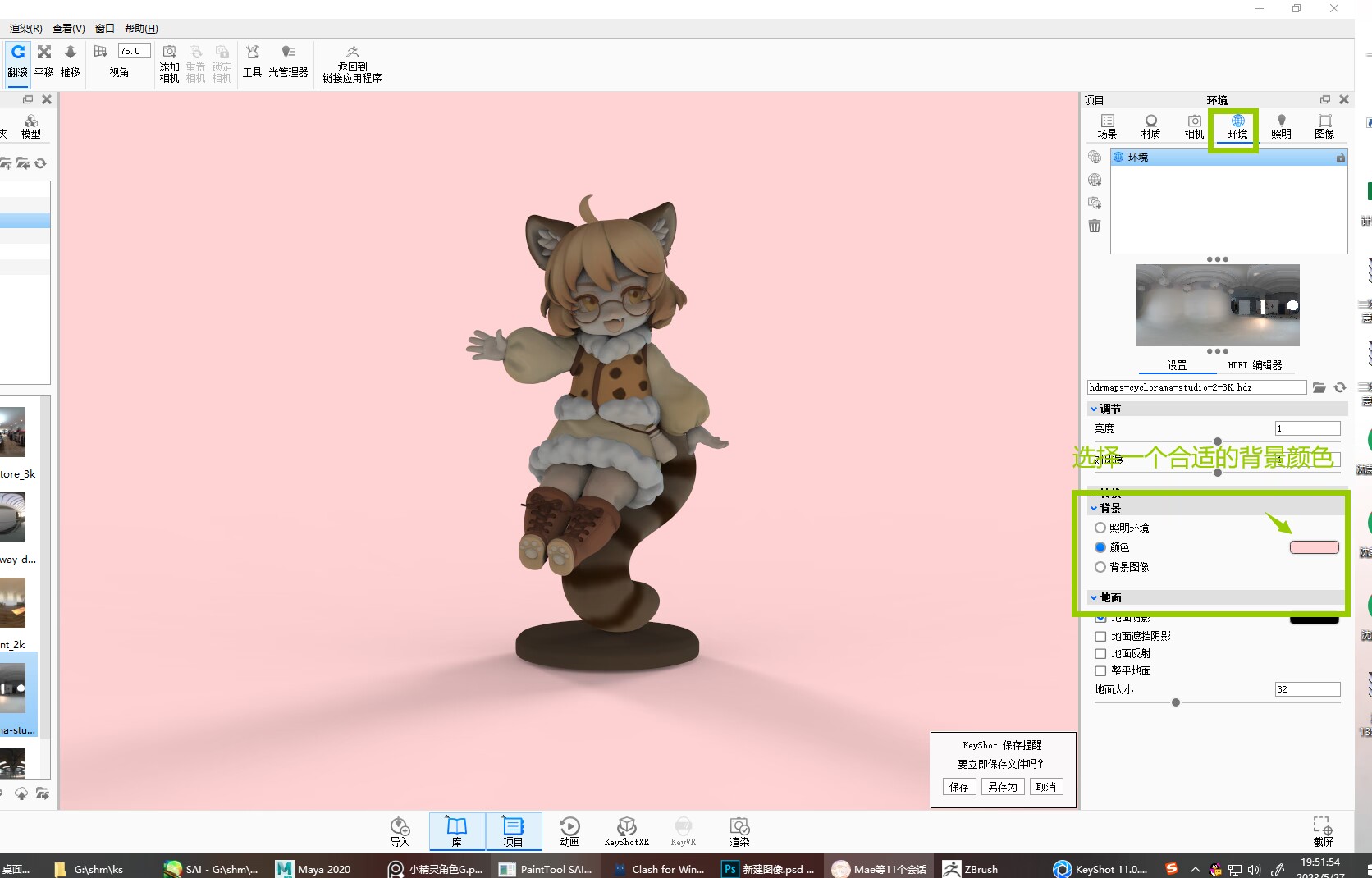Switch to the 材质 tab
The image size is (1372, 878).
[x=1151, y=126]
